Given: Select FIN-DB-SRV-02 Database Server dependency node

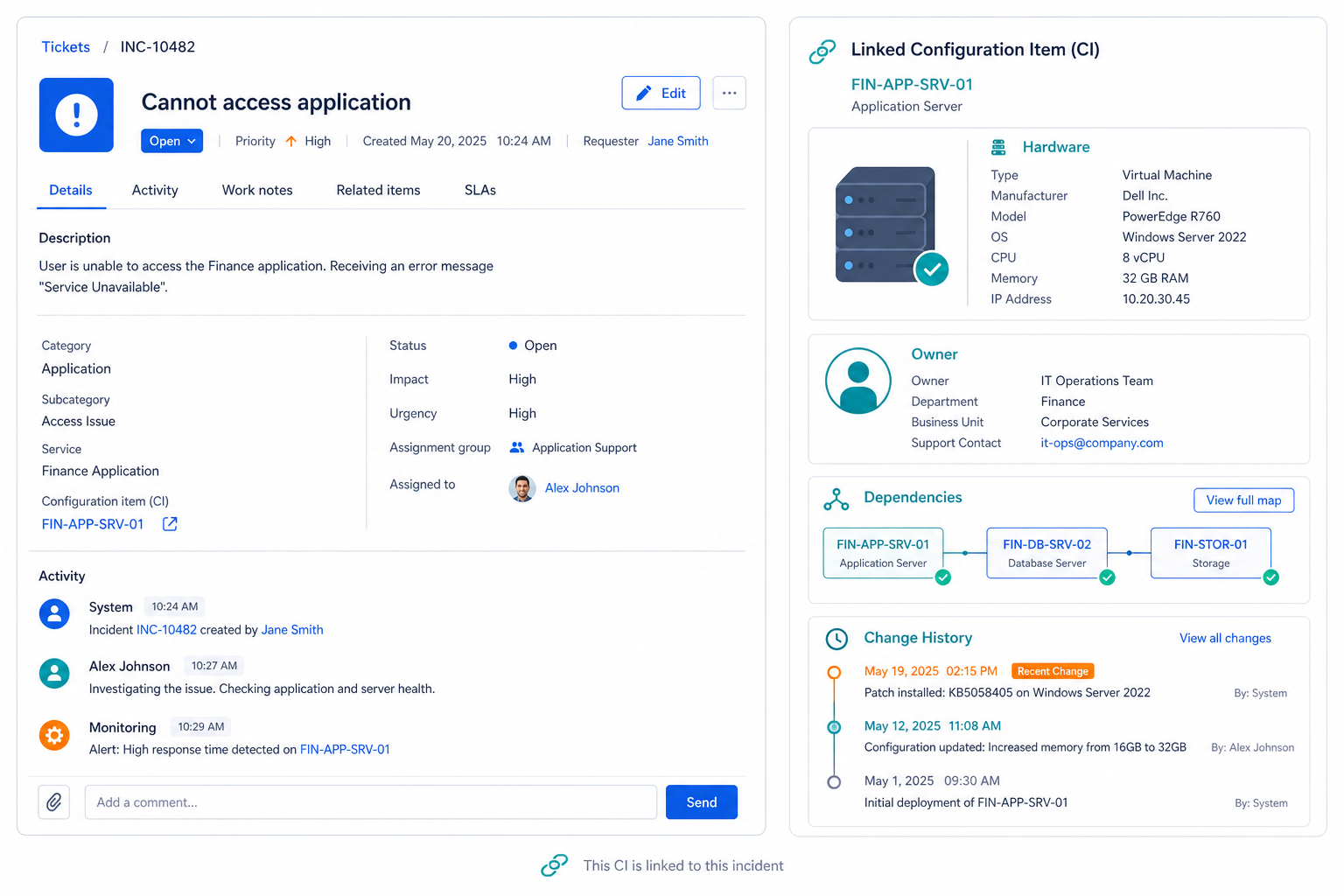Looking at the screenshot, I should 1046,553.
